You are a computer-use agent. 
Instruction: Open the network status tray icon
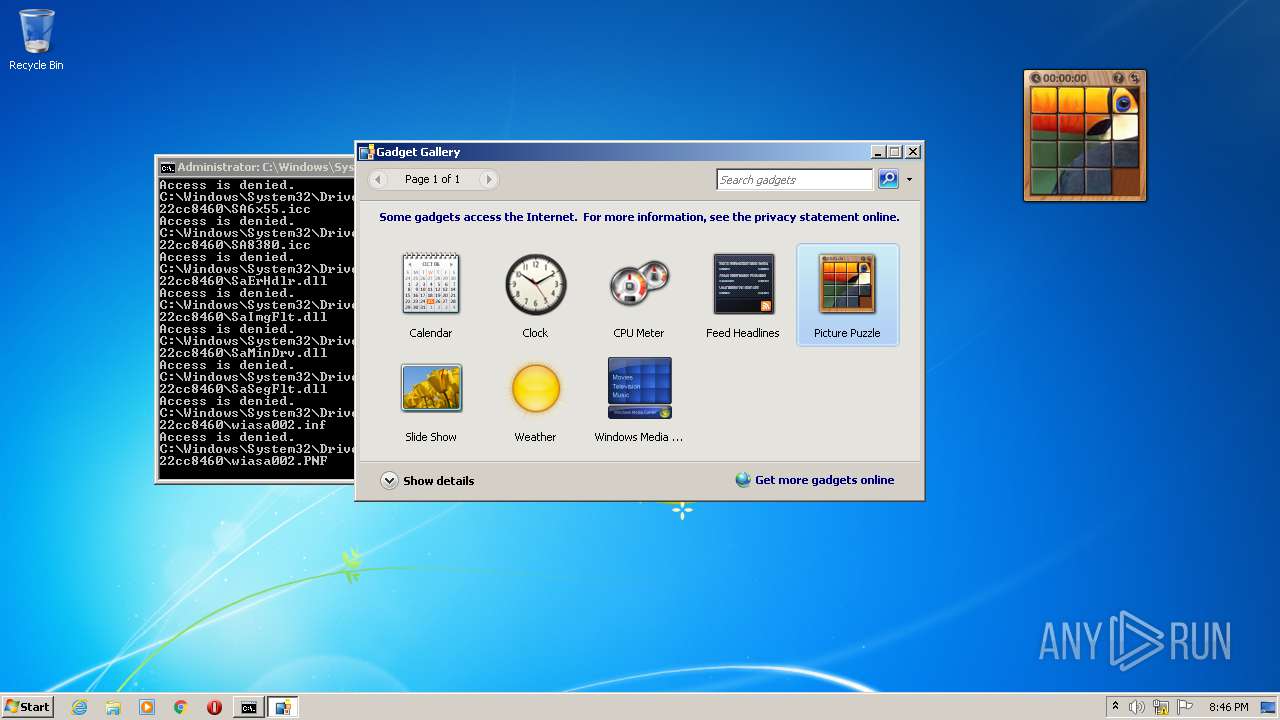point(1161,707)
